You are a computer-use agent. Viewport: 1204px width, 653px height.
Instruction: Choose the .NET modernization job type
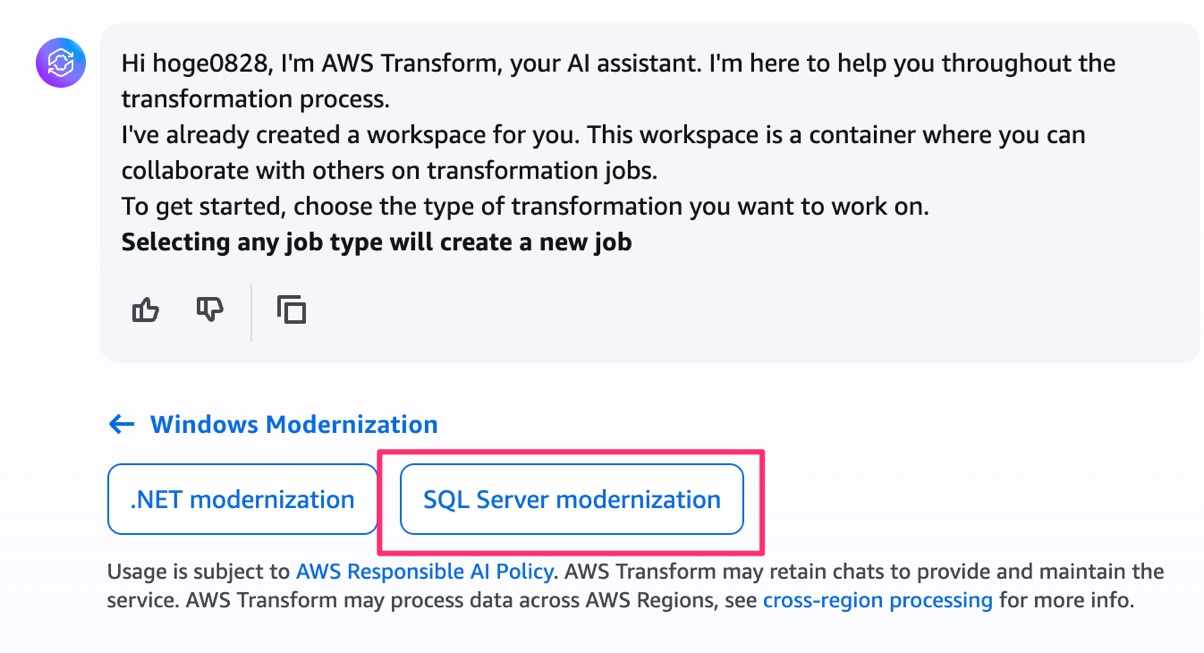tap(242, 499)
